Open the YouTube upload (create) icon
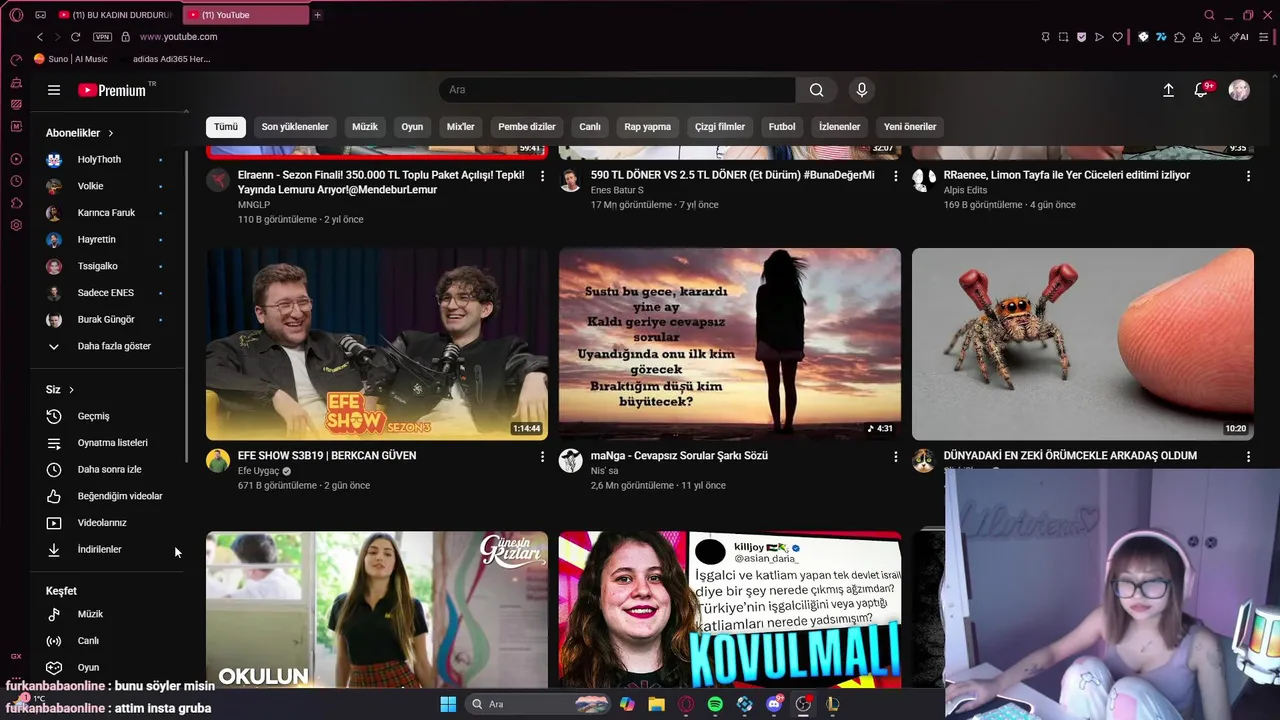Image resolution: width=1280 pixels, height=720 pixels. [x=1168, y=90]
